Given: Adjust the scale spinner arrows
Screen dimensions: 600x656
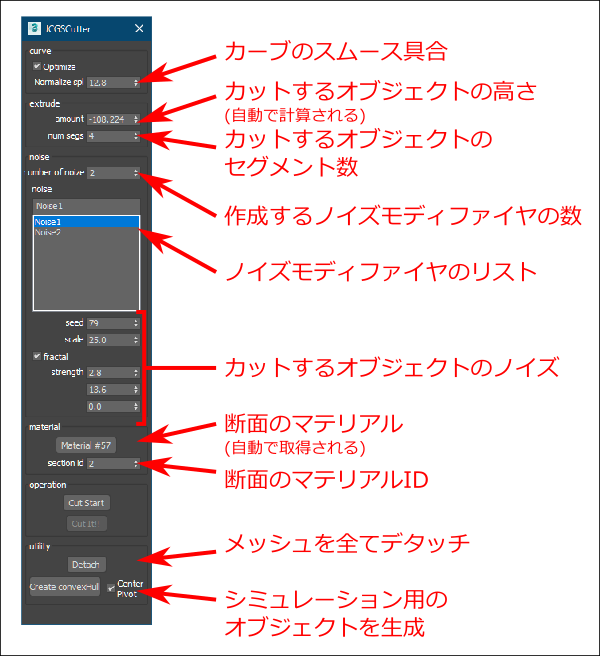Looking at the screenshot, I should [x=136, y=340].
